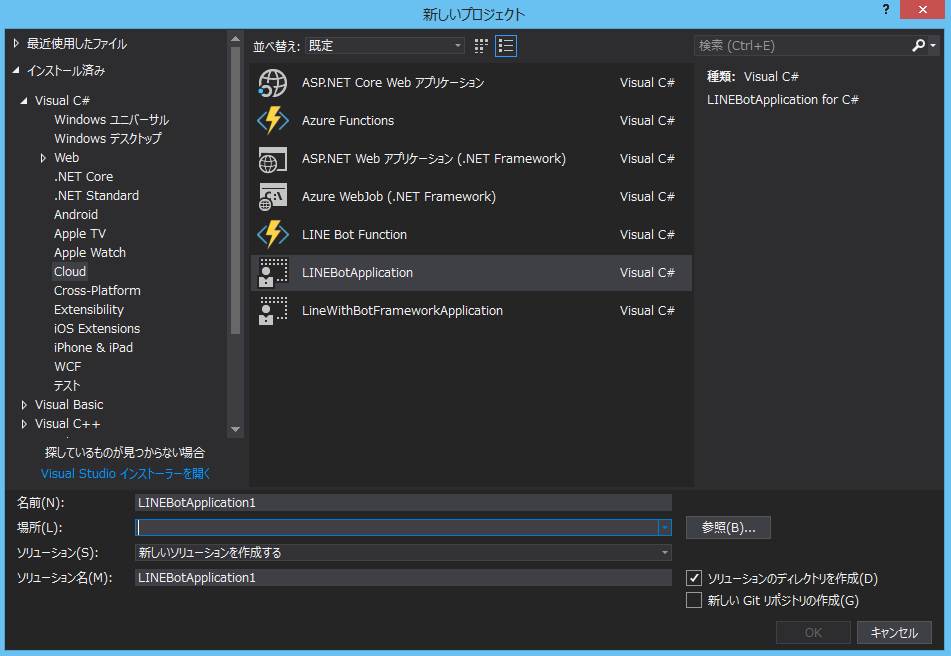
Task: Open the location path dropdown arrow
Action: coord(665,527)
